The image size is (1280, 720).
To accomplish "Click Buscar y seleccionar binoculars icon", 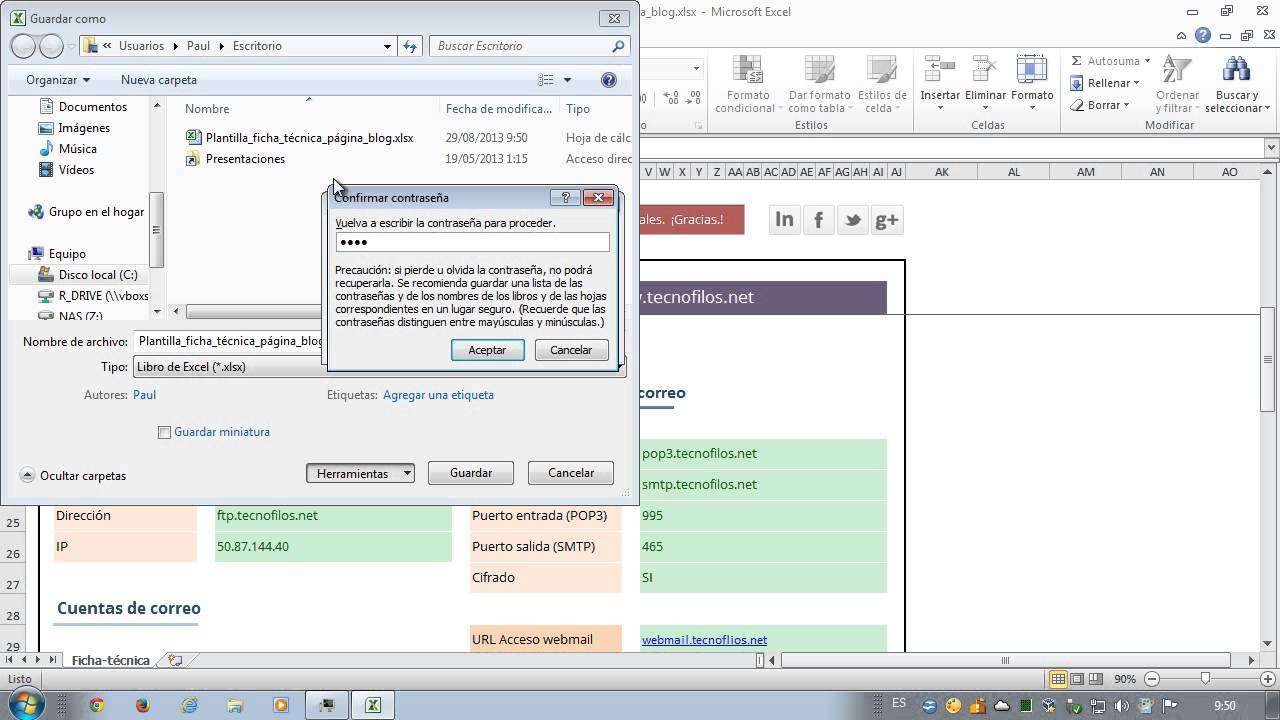I will (1237, 71).
